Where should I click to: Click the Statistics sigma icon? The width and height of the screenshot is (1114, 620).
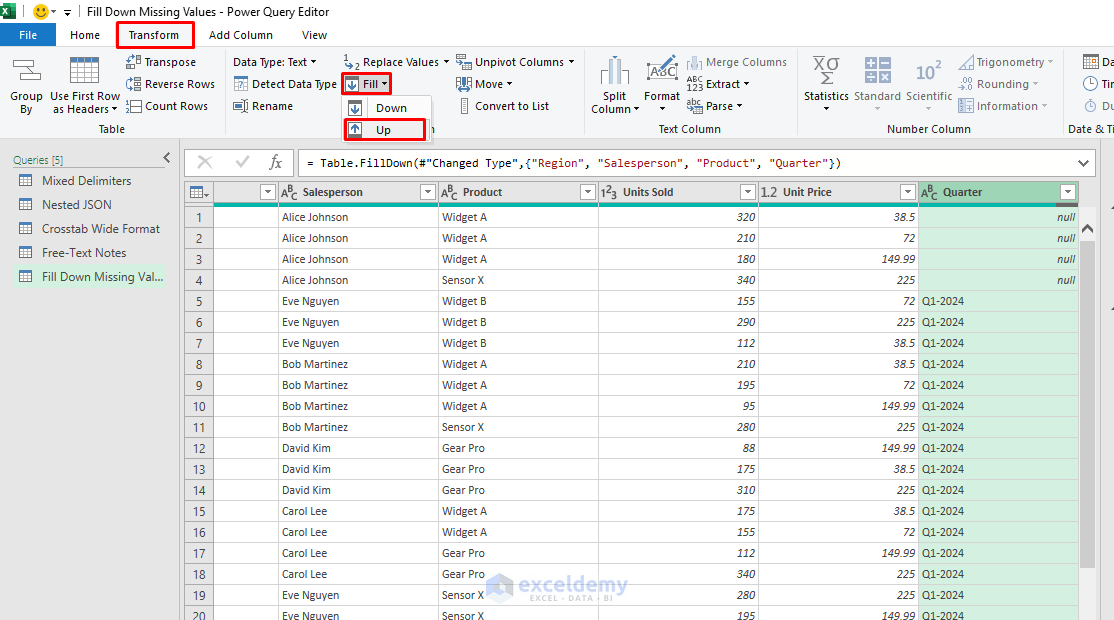point(826,71)
